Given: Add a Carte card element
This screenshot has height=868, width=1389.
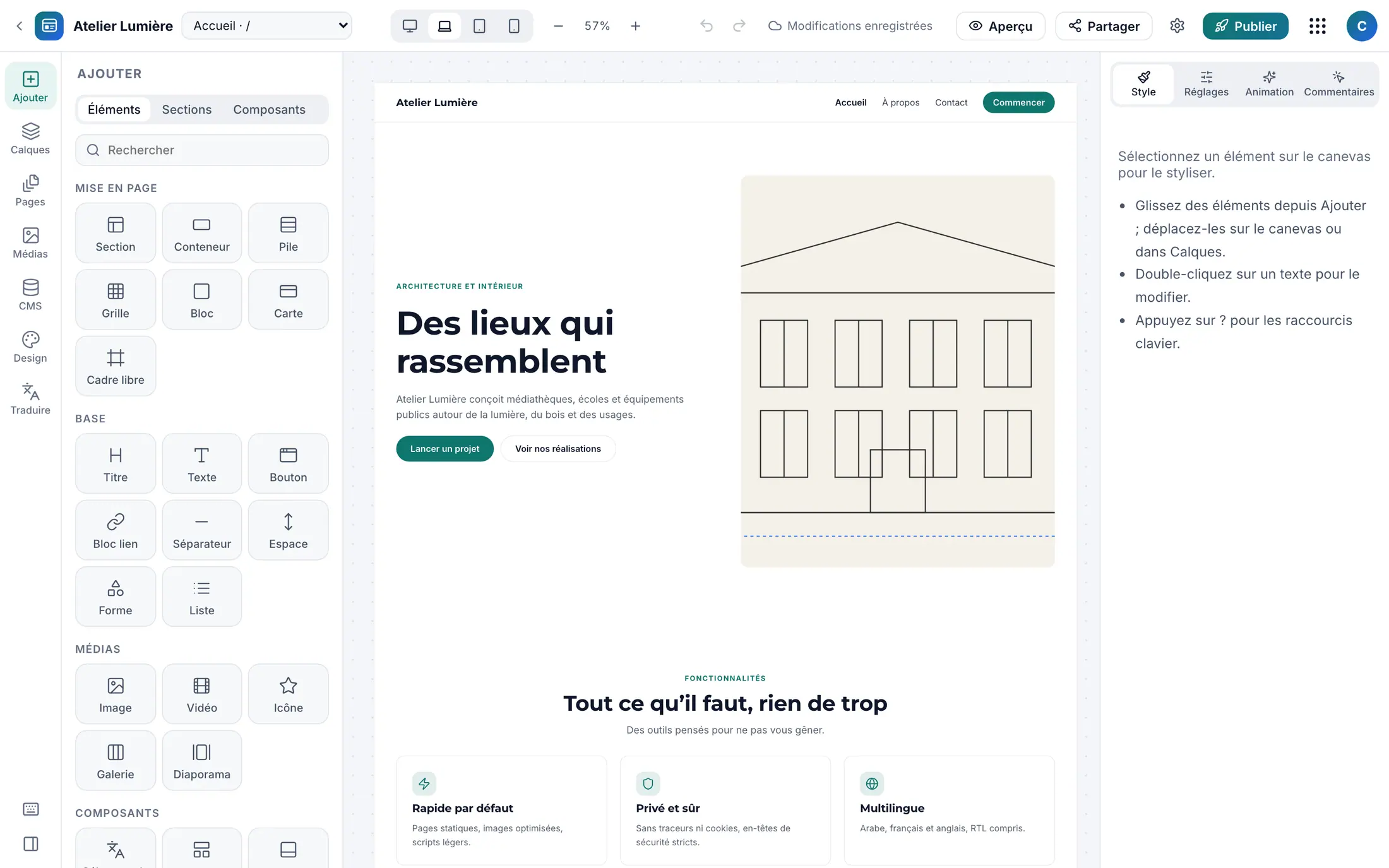Looking at the screenshot, I should point(289,300).
